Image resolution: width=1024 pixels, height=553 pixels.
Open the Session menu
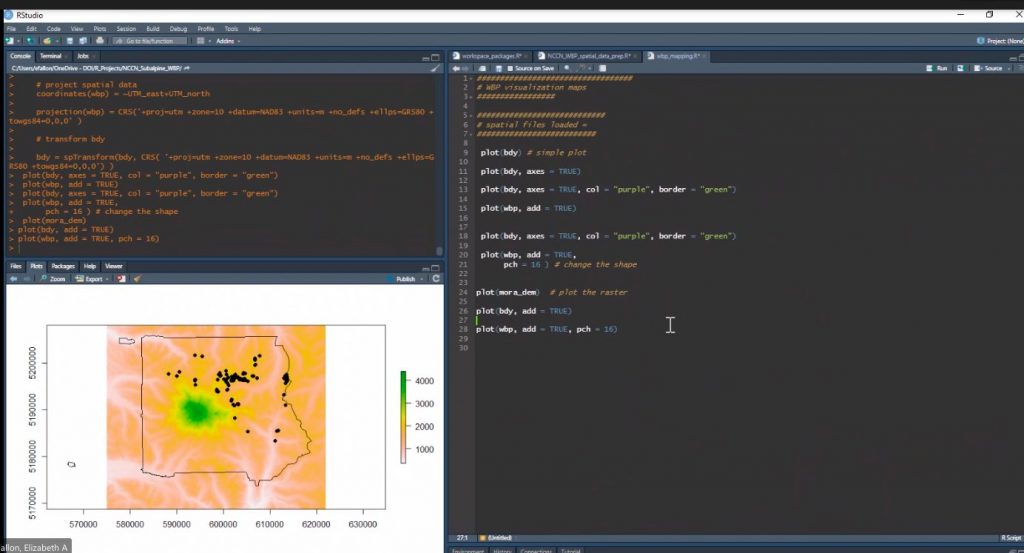(125, 29)
